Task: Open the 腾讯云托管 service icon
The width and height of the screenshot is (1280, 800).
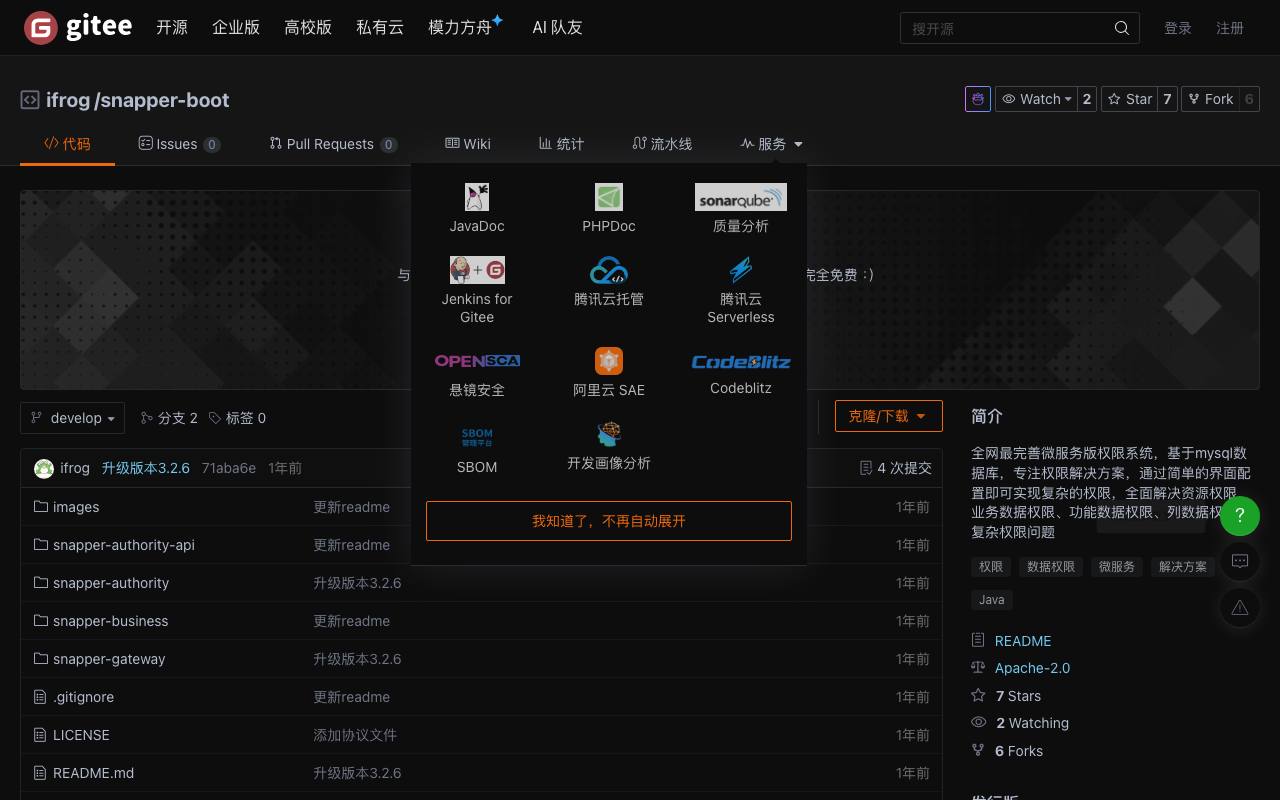Action: pos(609,270)
